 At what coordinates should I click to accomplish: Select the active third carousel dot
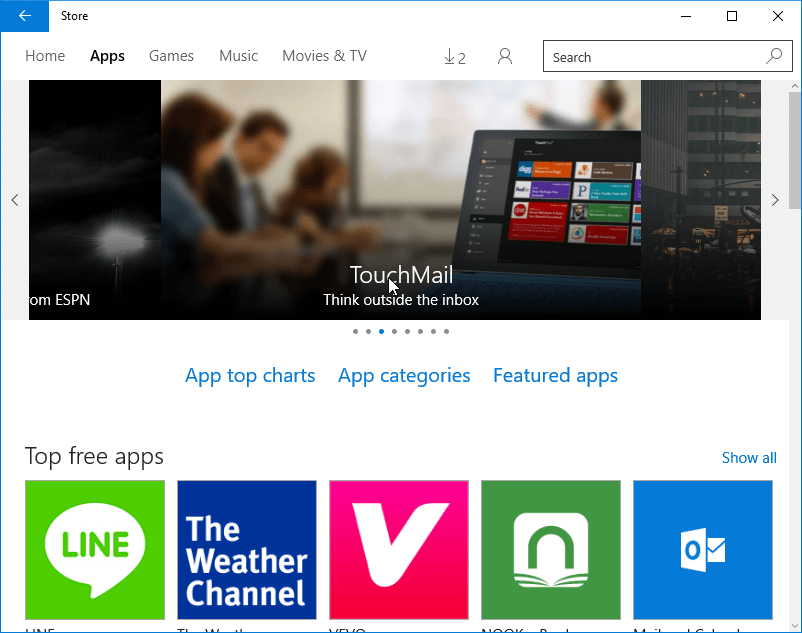click(382, 331)
